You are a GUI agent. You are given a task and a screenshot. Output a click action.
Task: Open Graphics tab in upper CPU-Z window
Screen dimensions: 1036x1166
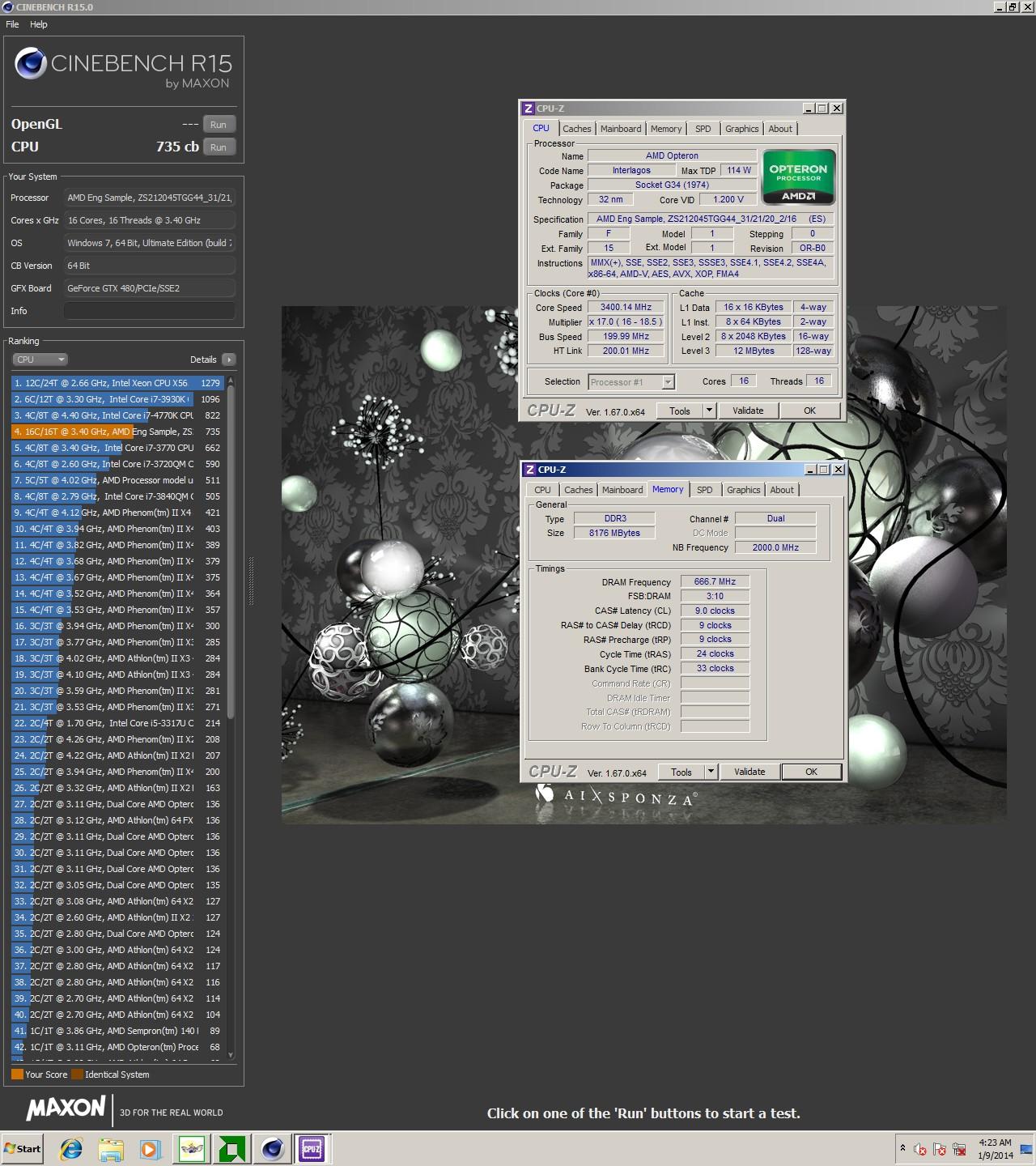point(742,129)
